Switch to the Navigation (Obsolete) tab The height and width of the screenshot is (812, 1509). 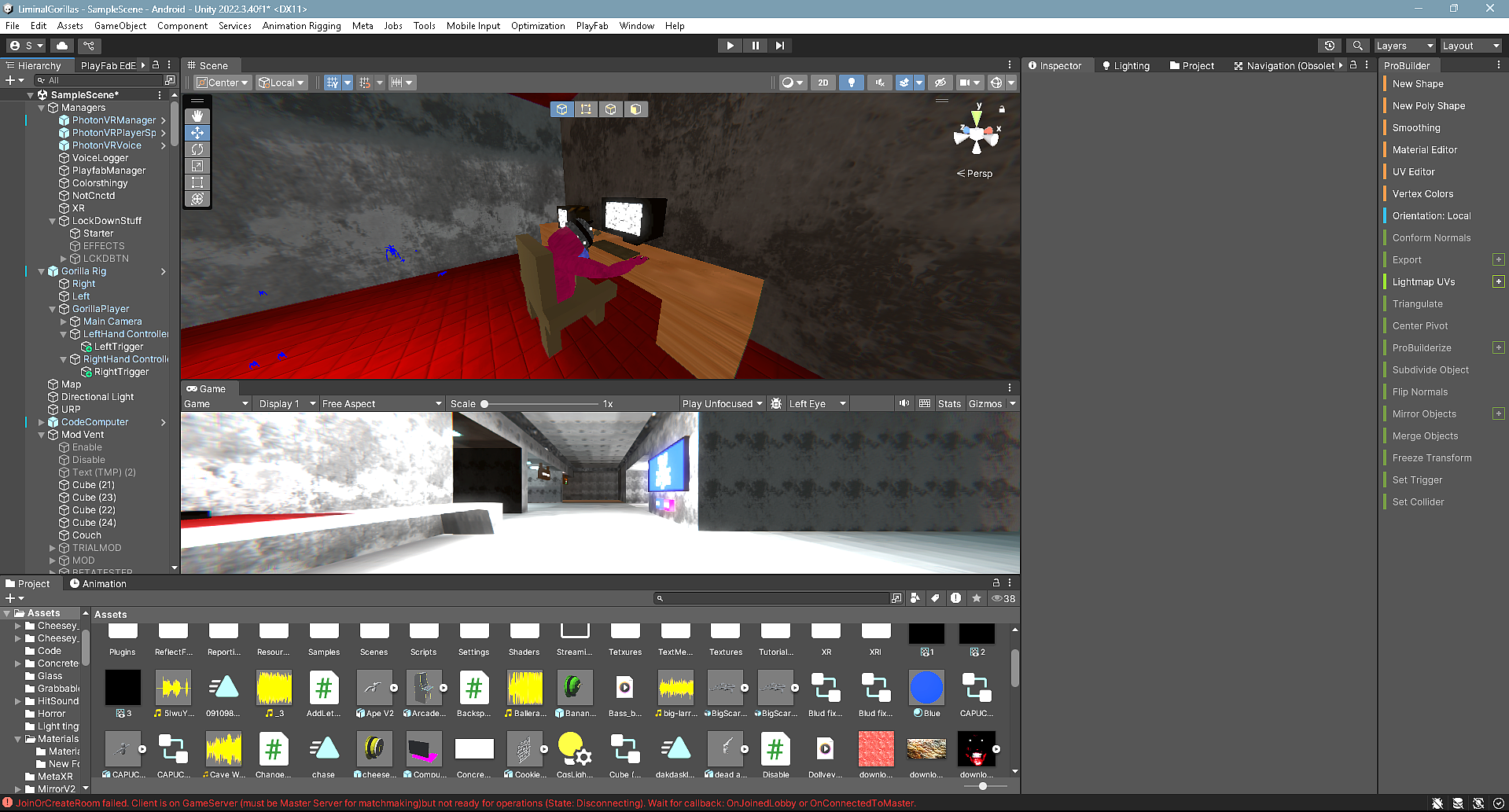point(1285,66)
